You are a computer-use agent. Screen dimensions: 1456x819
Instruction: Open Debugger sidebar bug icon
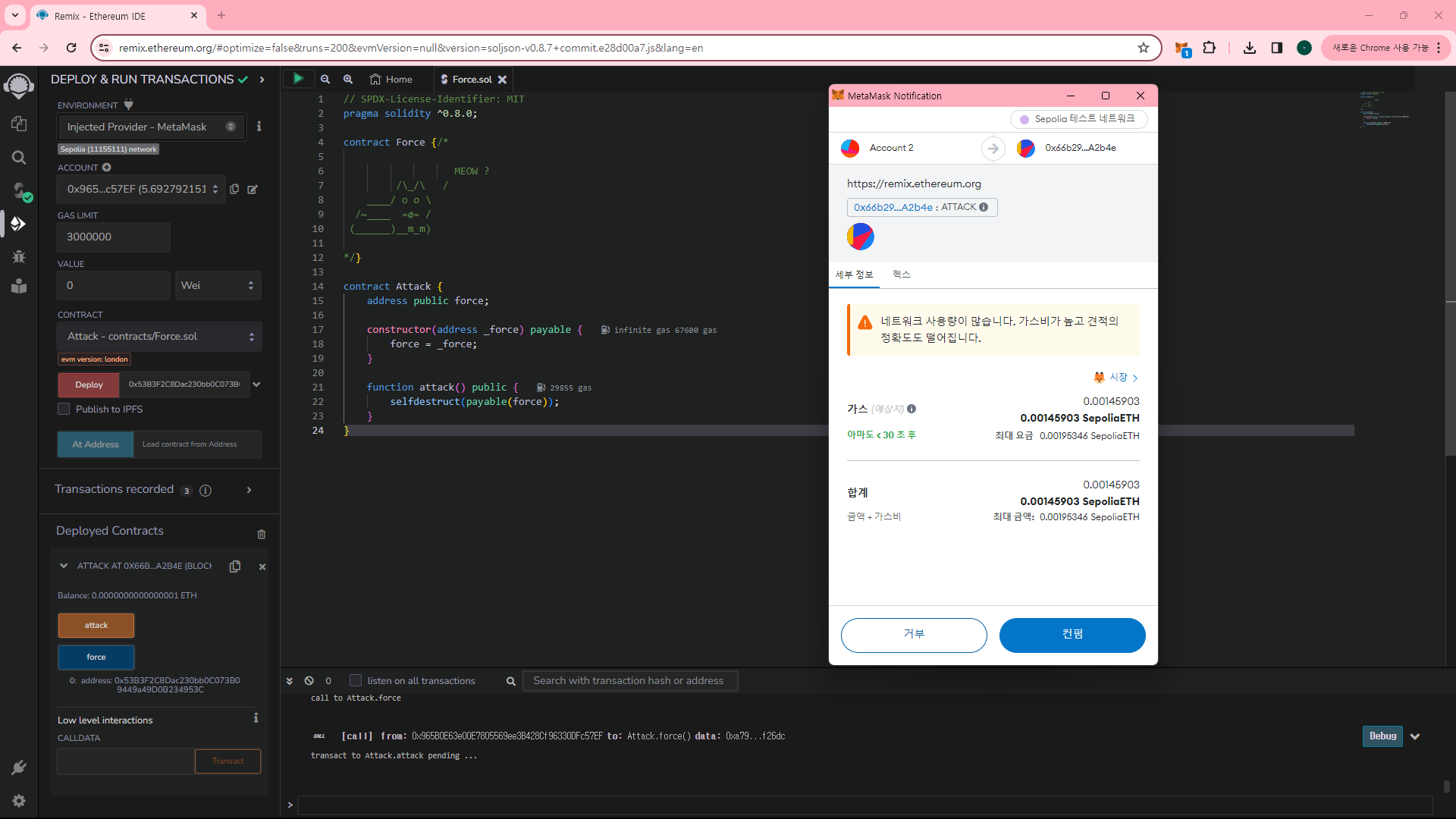tap(19, 256)
